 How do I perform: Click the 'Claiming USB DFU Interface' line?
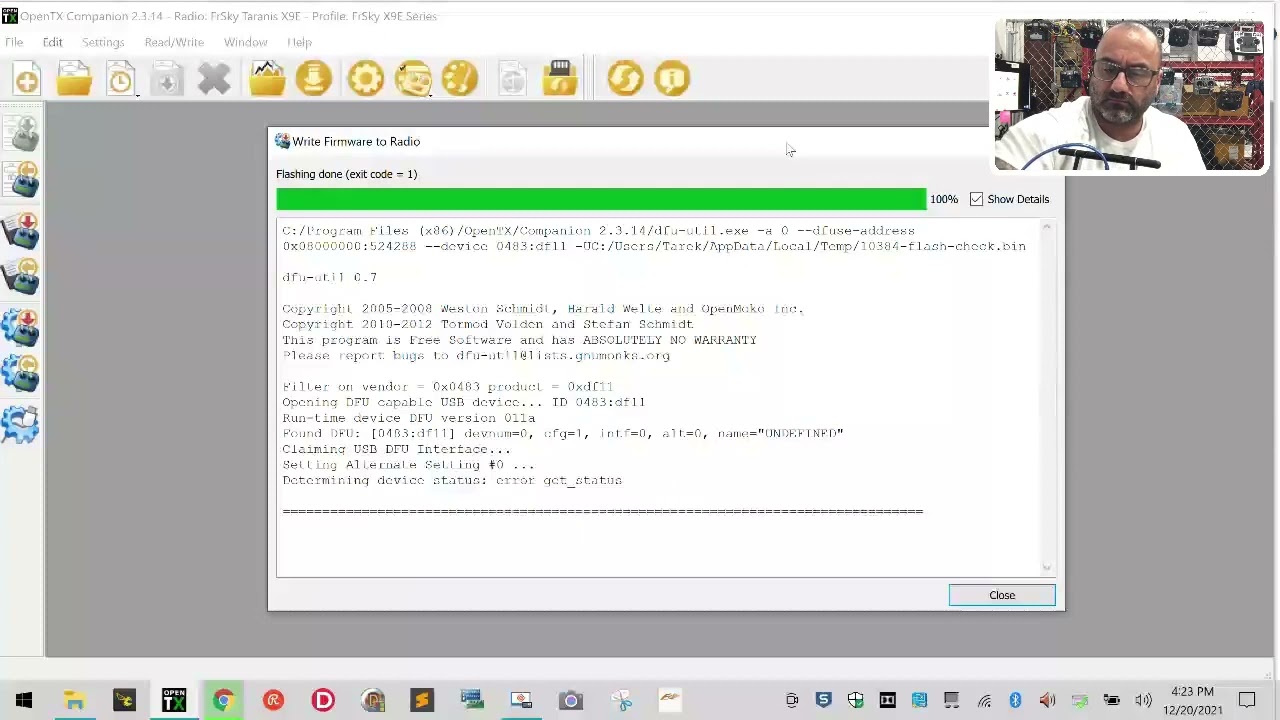396,449
